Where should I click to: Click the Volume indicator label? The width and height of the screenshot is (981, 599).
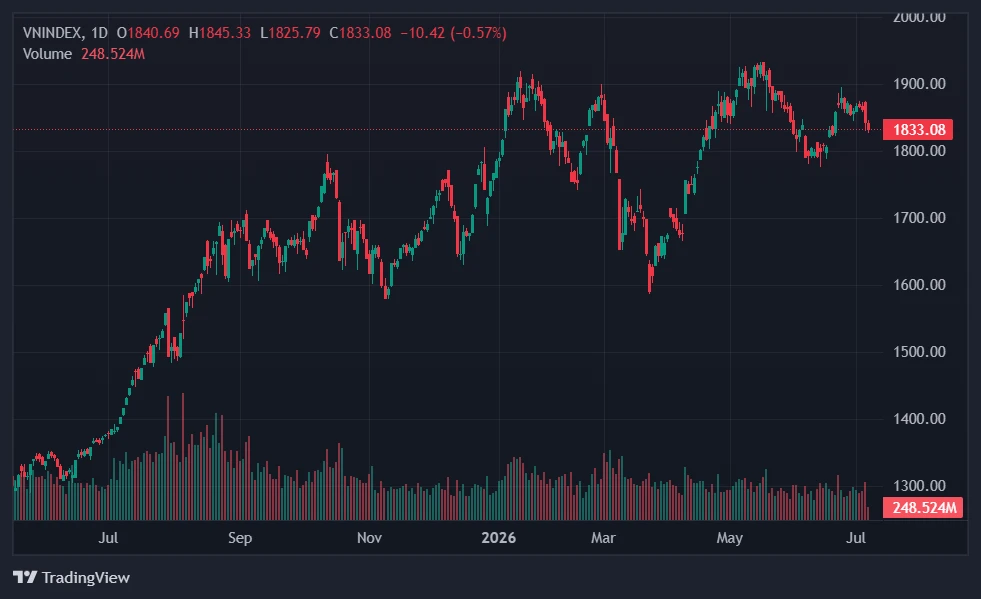point(48,54)
